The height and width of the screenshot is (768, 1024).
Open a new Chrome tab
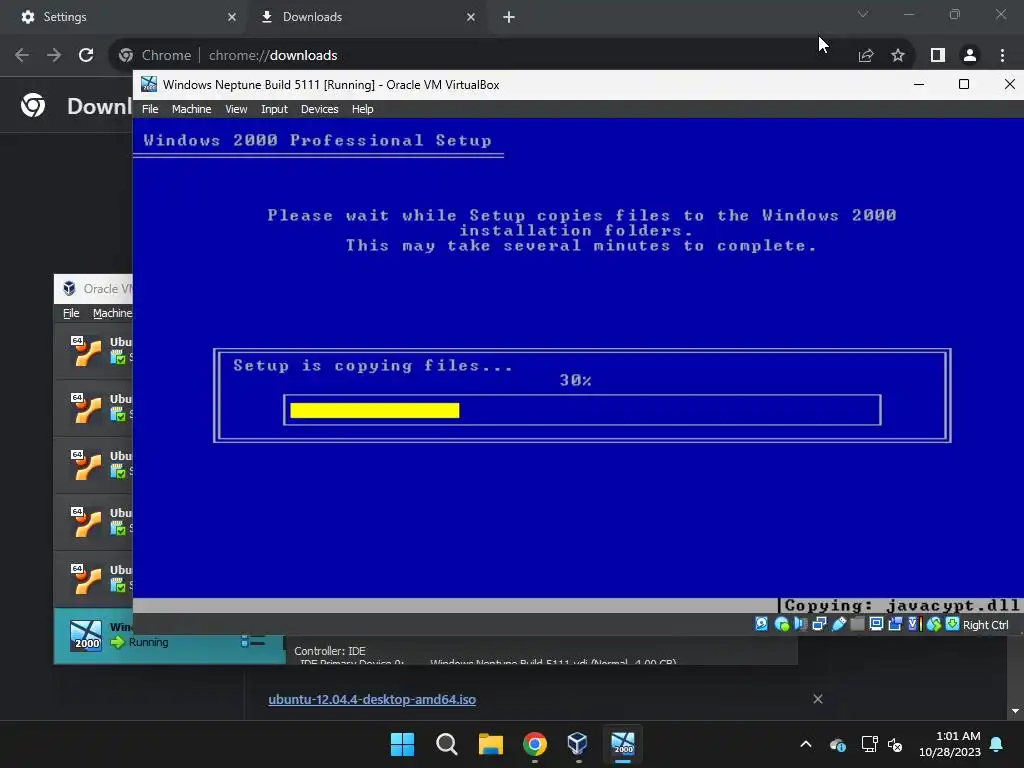[509, 17]
